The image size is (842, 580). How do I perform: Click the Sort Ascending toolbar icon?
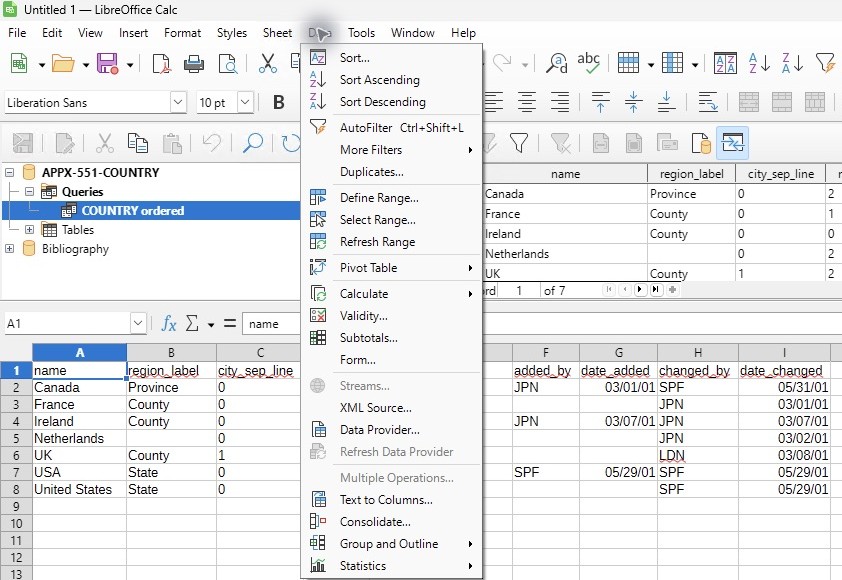pyautogui.click(x=759, y=63)
